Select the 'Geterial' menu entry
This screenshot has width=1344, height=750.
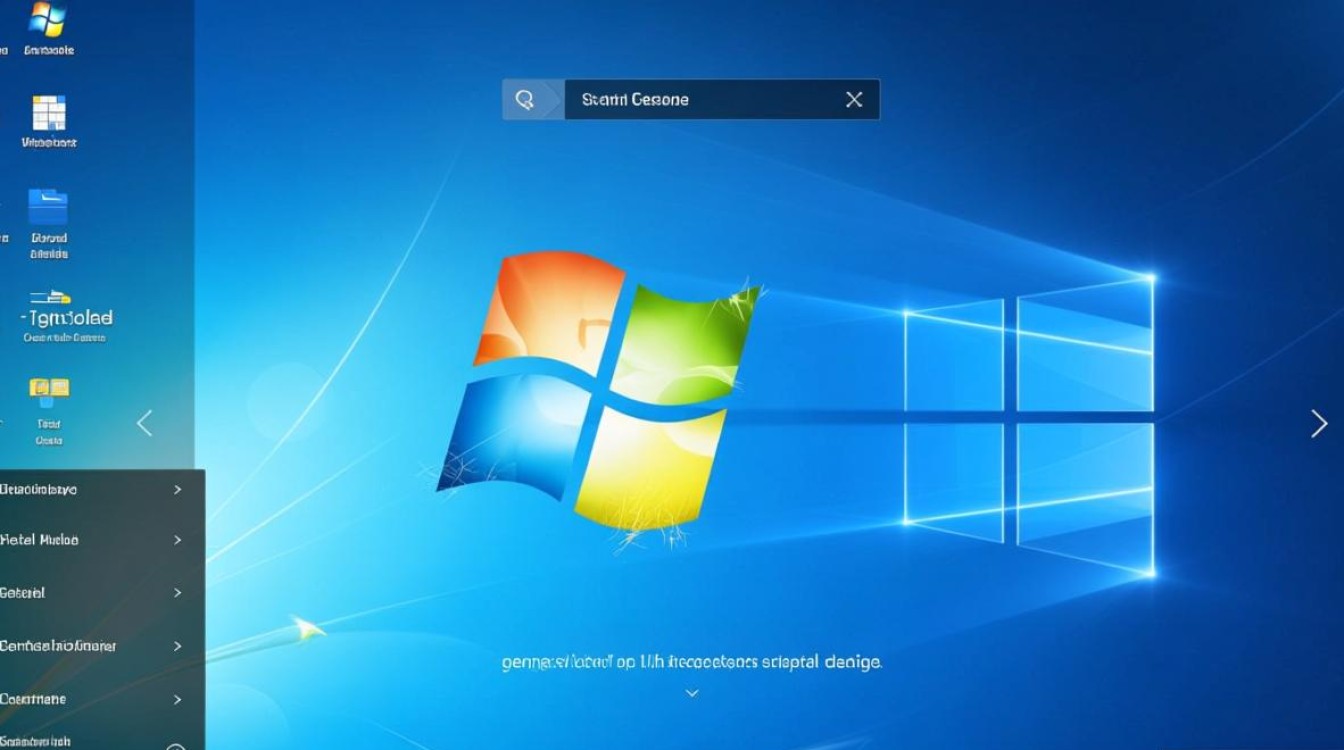(24, 593)
